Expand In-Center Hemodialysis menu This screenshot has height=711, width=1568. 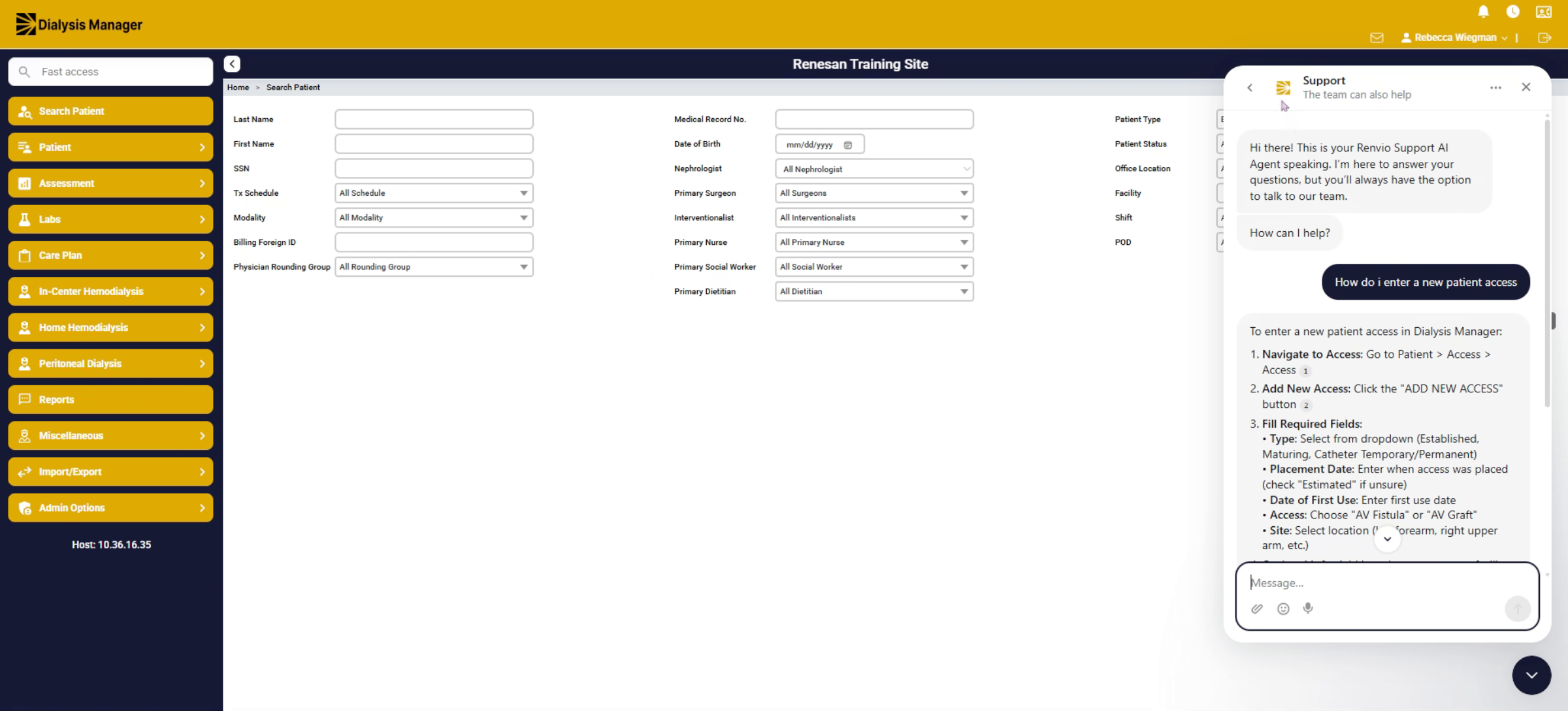110,291
